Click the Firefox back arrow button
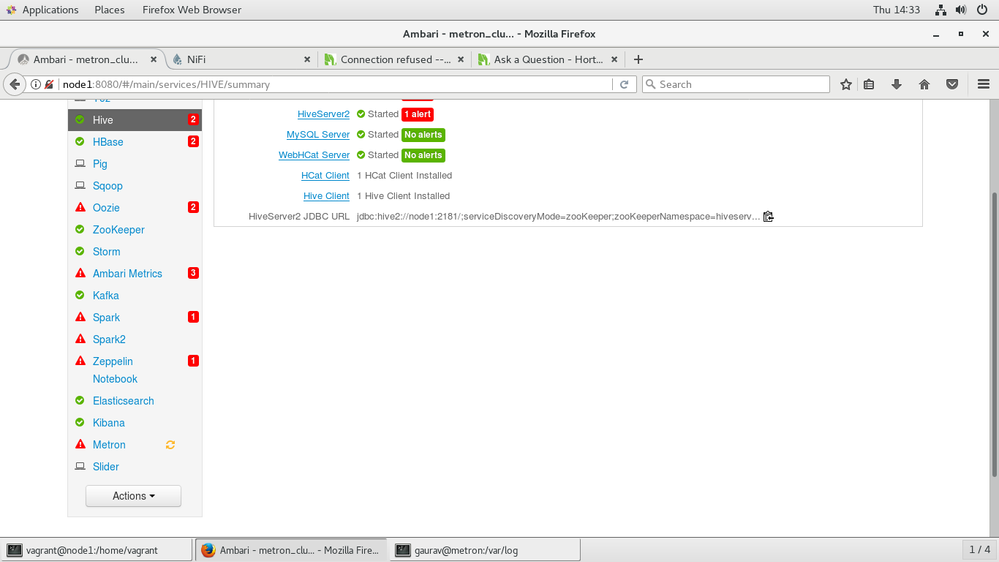999x562 pixels. click(15, 84)
